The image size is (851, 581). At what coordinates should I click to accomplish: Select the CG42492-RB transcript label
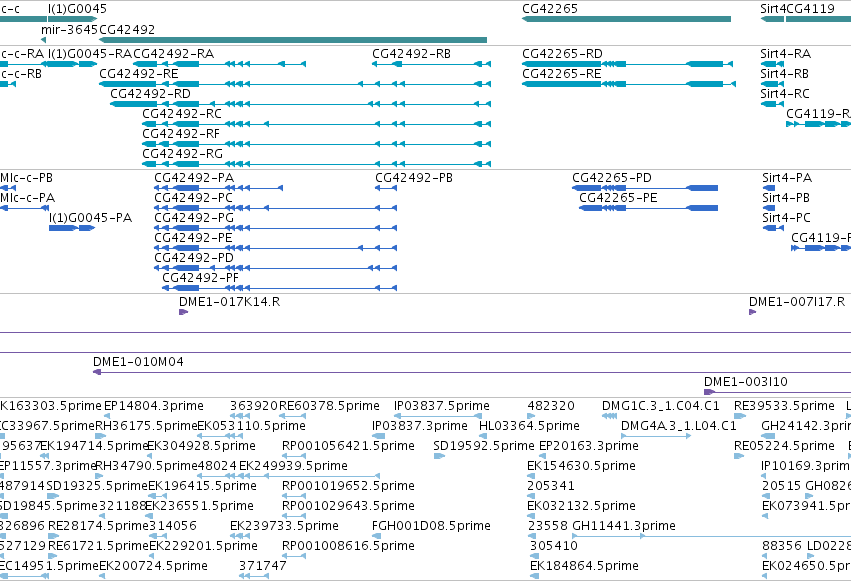point(411,54)
